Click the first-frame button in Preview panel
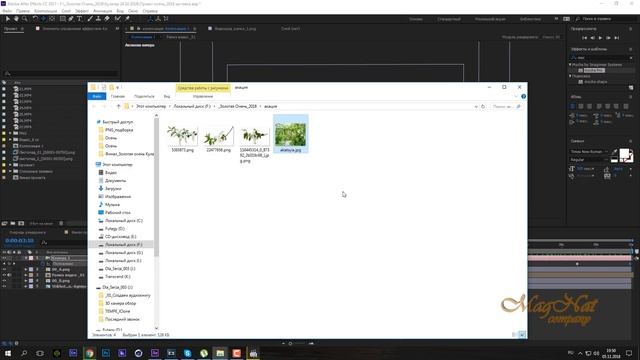Image resolution: width=640 pixels, height=360 pixels. [x=584, y=38]
